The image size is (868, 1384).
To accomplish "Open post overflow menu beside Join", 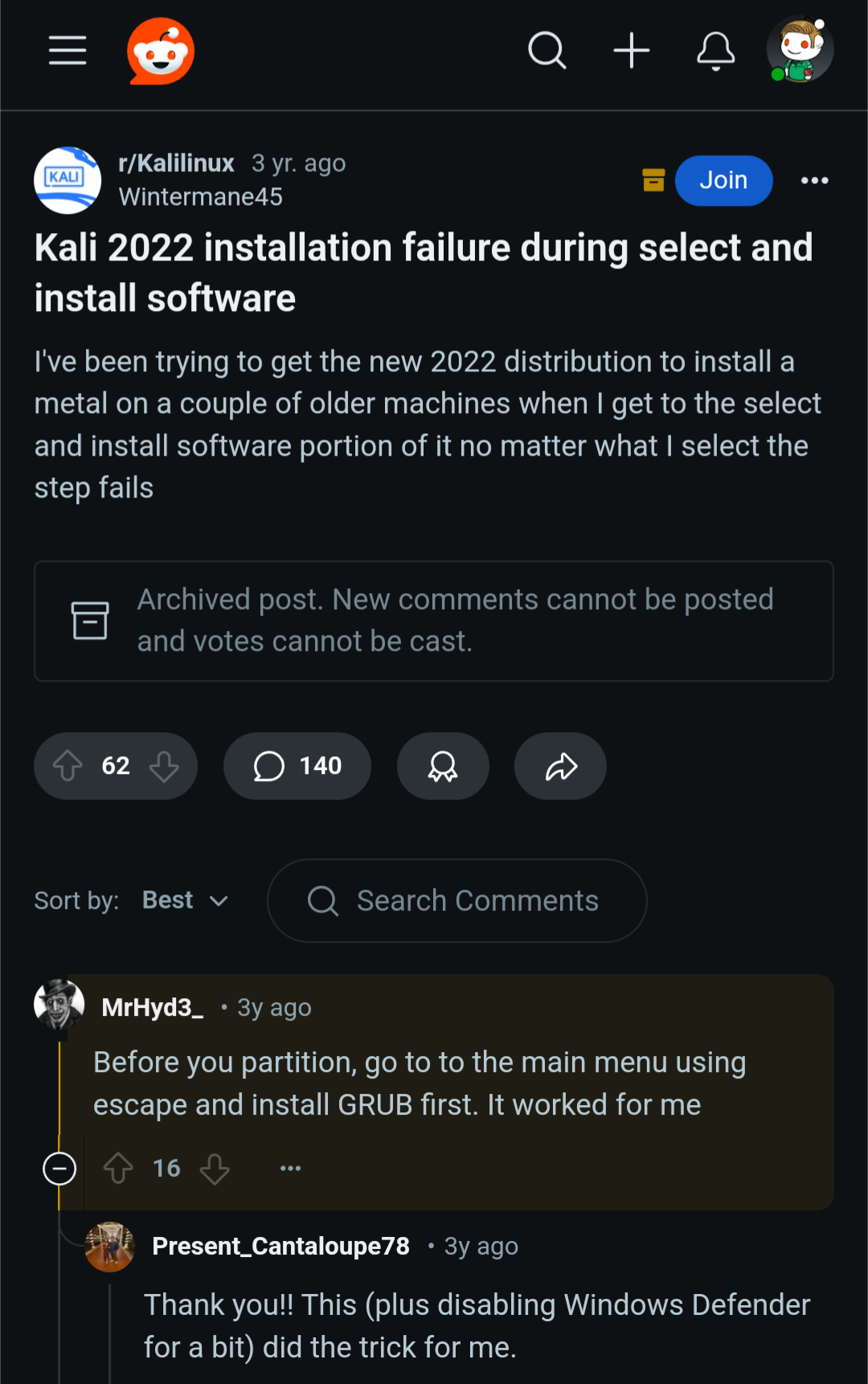I will pyautogui.click(x=814, y=180).
